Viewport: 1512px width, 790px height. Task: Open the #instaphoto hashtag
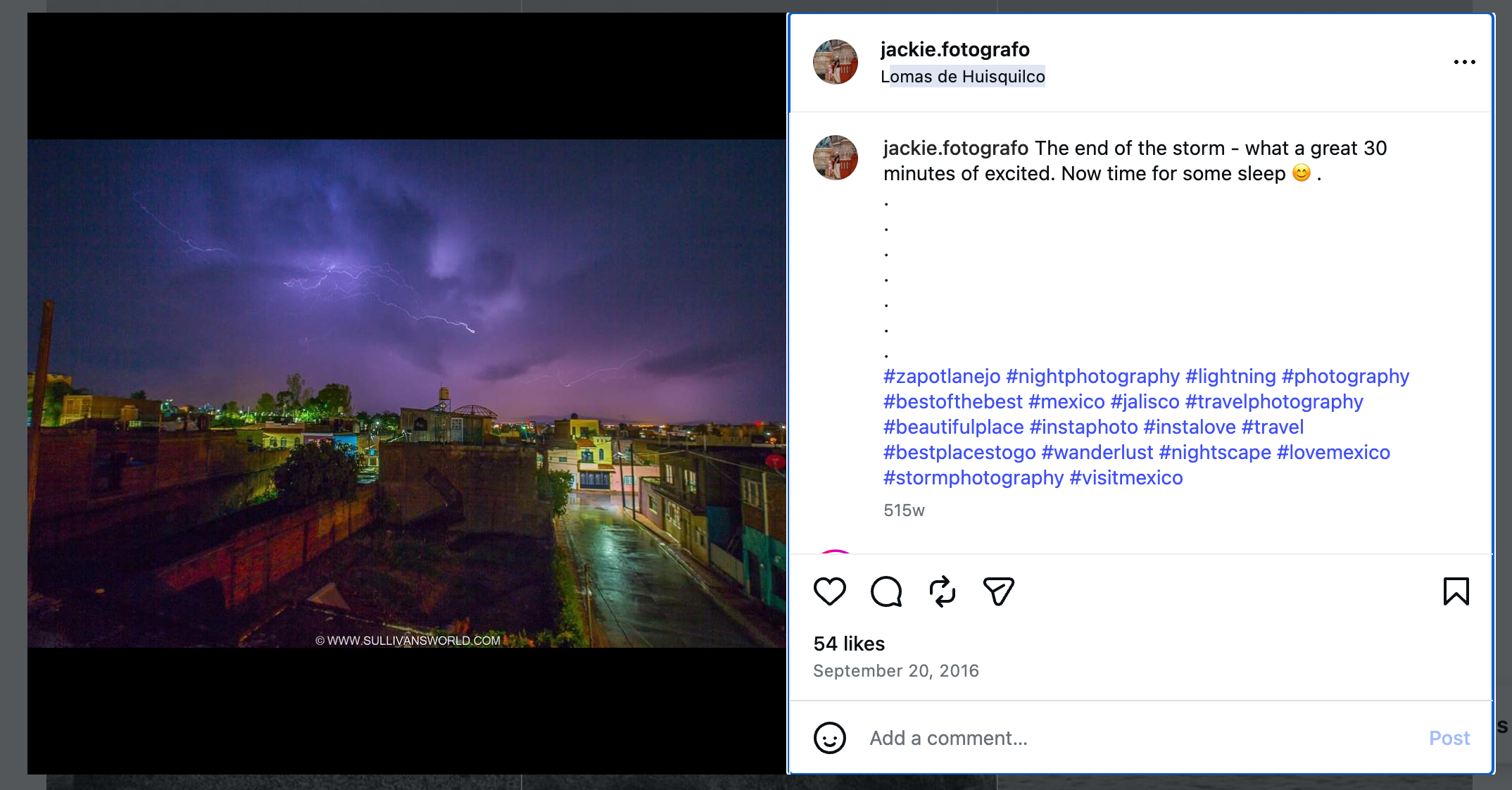tap(1084, 427)
